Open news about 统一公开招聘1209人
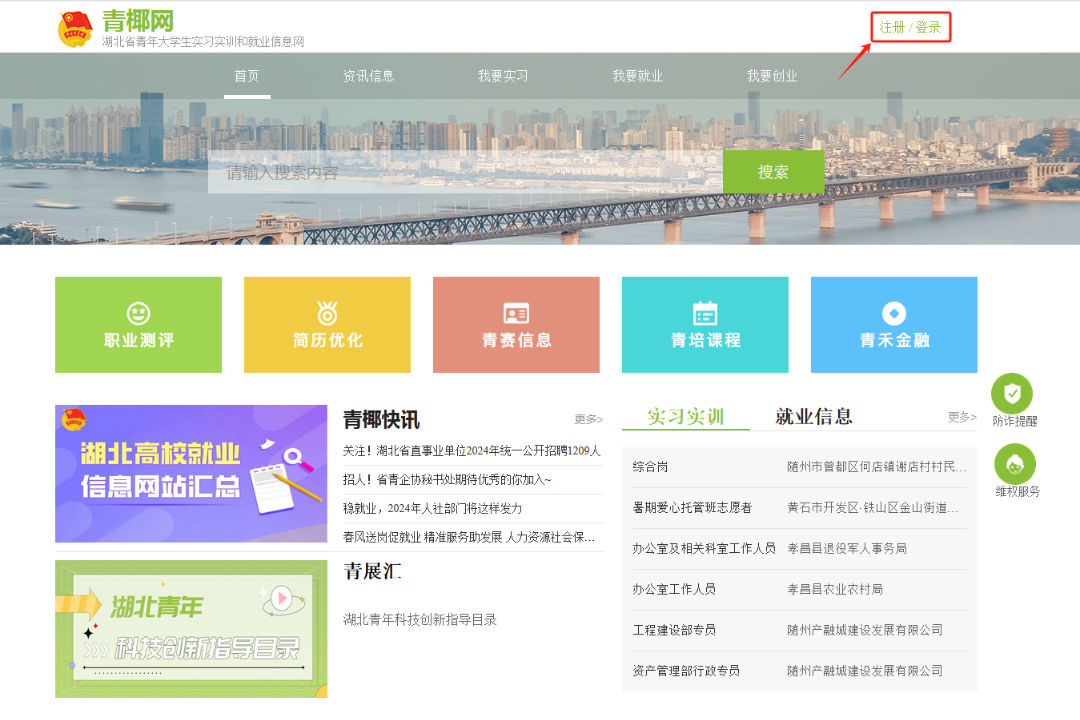1080x720 pixels. point(472,451)
